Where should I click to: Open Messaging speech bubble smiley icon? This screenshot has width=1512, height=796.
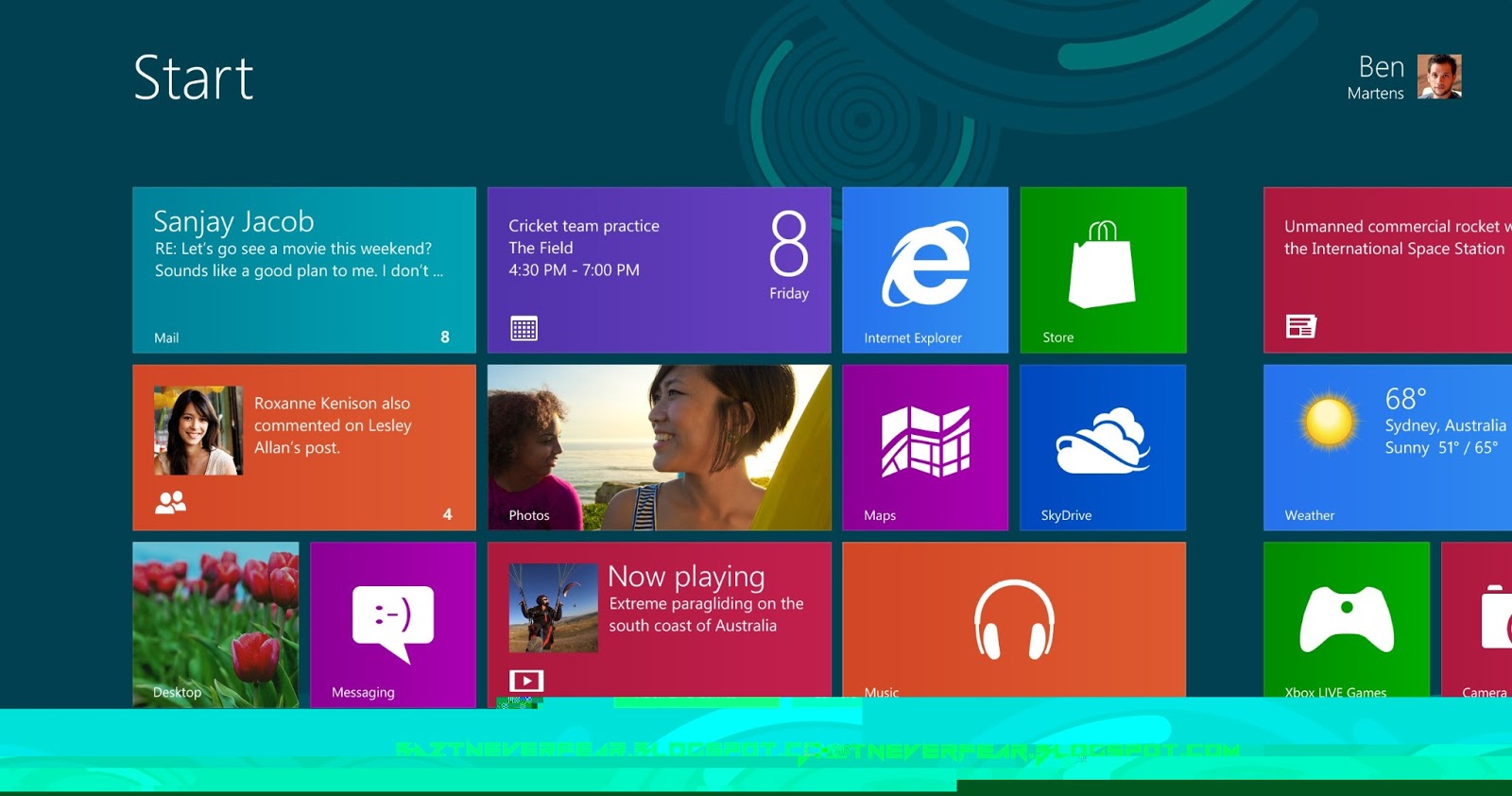click(x=393, y=624)
